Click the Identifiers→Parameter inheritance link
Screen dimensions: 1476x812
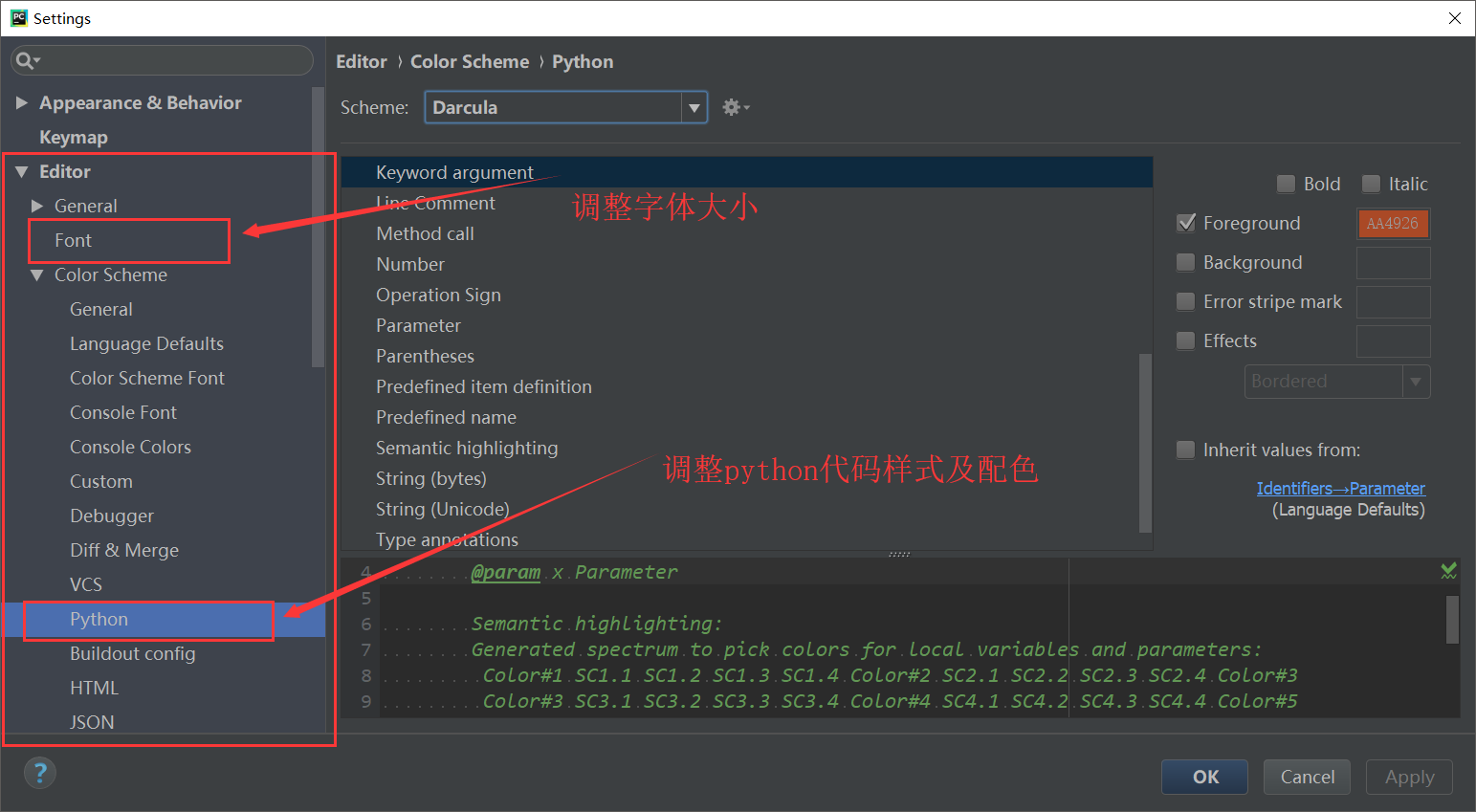(1340, 488)
